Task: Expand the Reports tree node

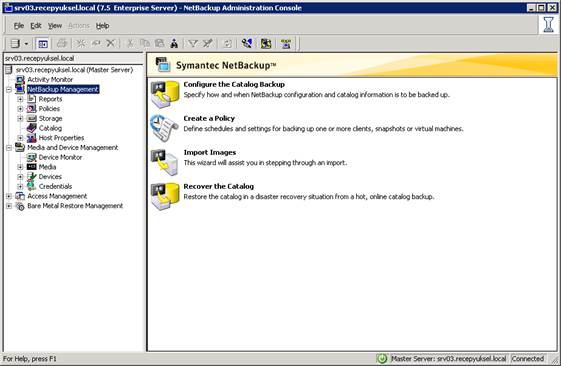Action: pyautogui.click(x=20, y=99)
